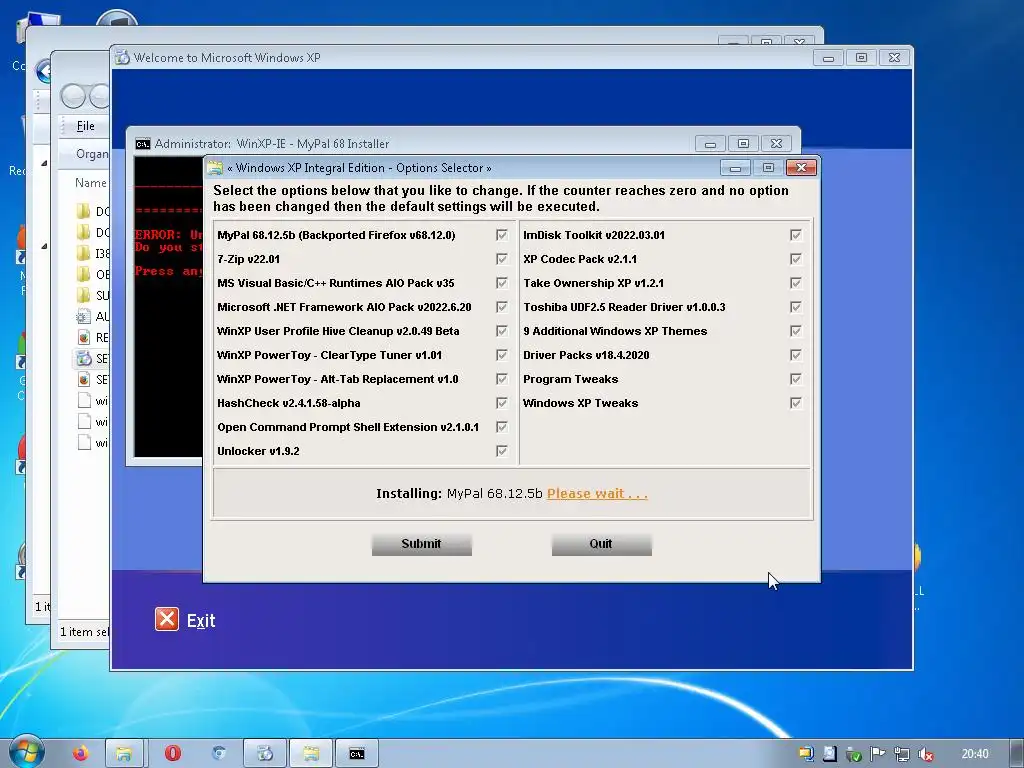The width and height of the screenshot is (1024, 768).
Task: Toggle Microsoft .NET Framework AIO Pack checkbox
Action: [x=502, y=307]
